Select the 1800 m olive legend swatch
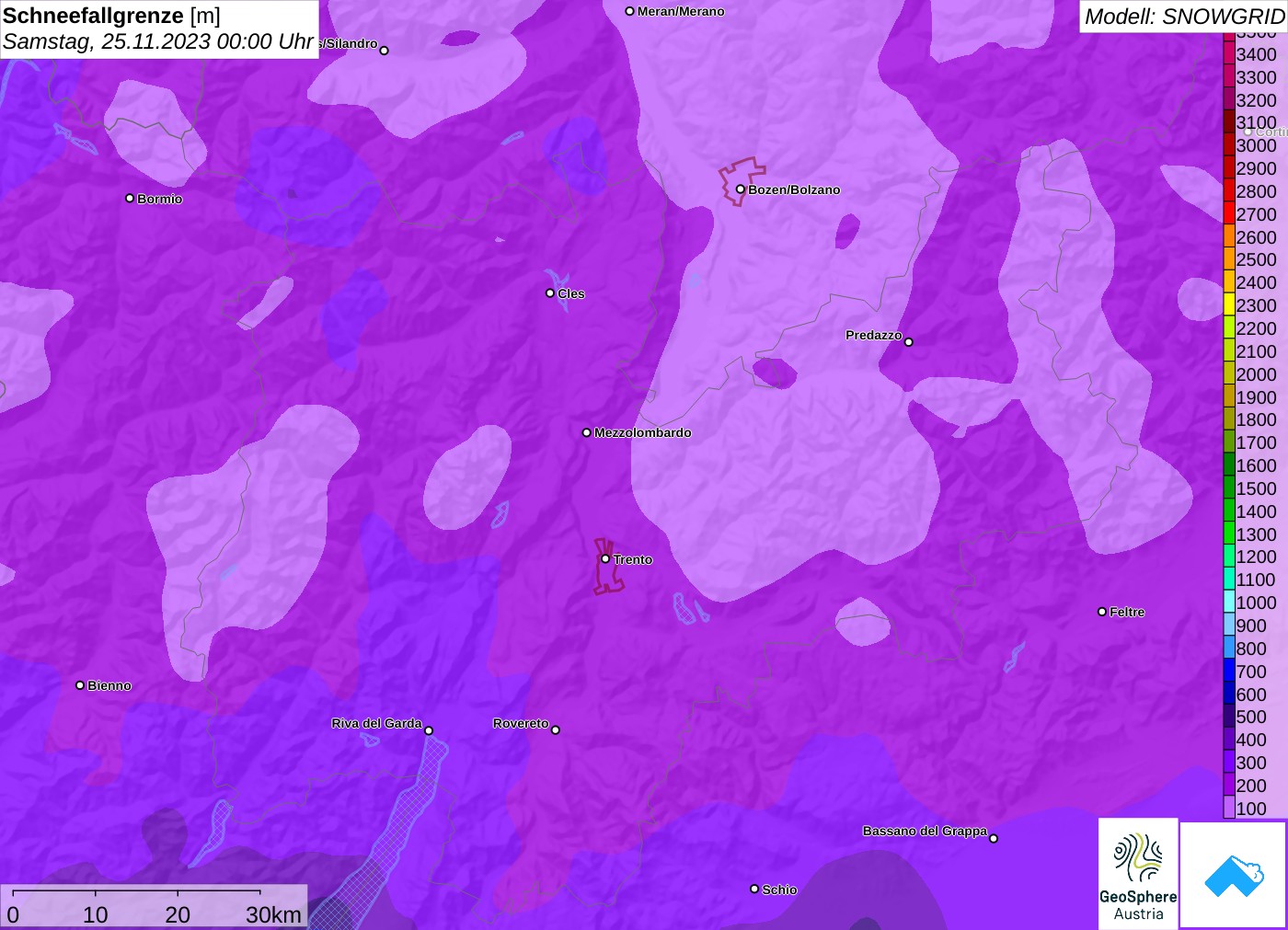Viewport: 1288px width, 930px height. (1229, 419)
